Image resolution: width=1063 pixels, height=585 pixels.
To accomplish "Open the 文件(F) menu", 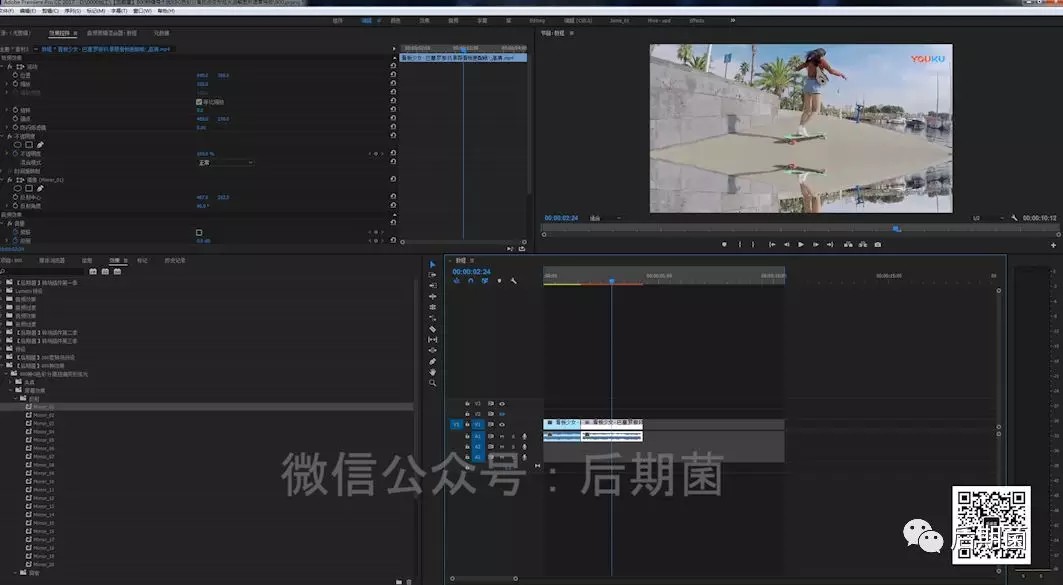I will 7,11.
